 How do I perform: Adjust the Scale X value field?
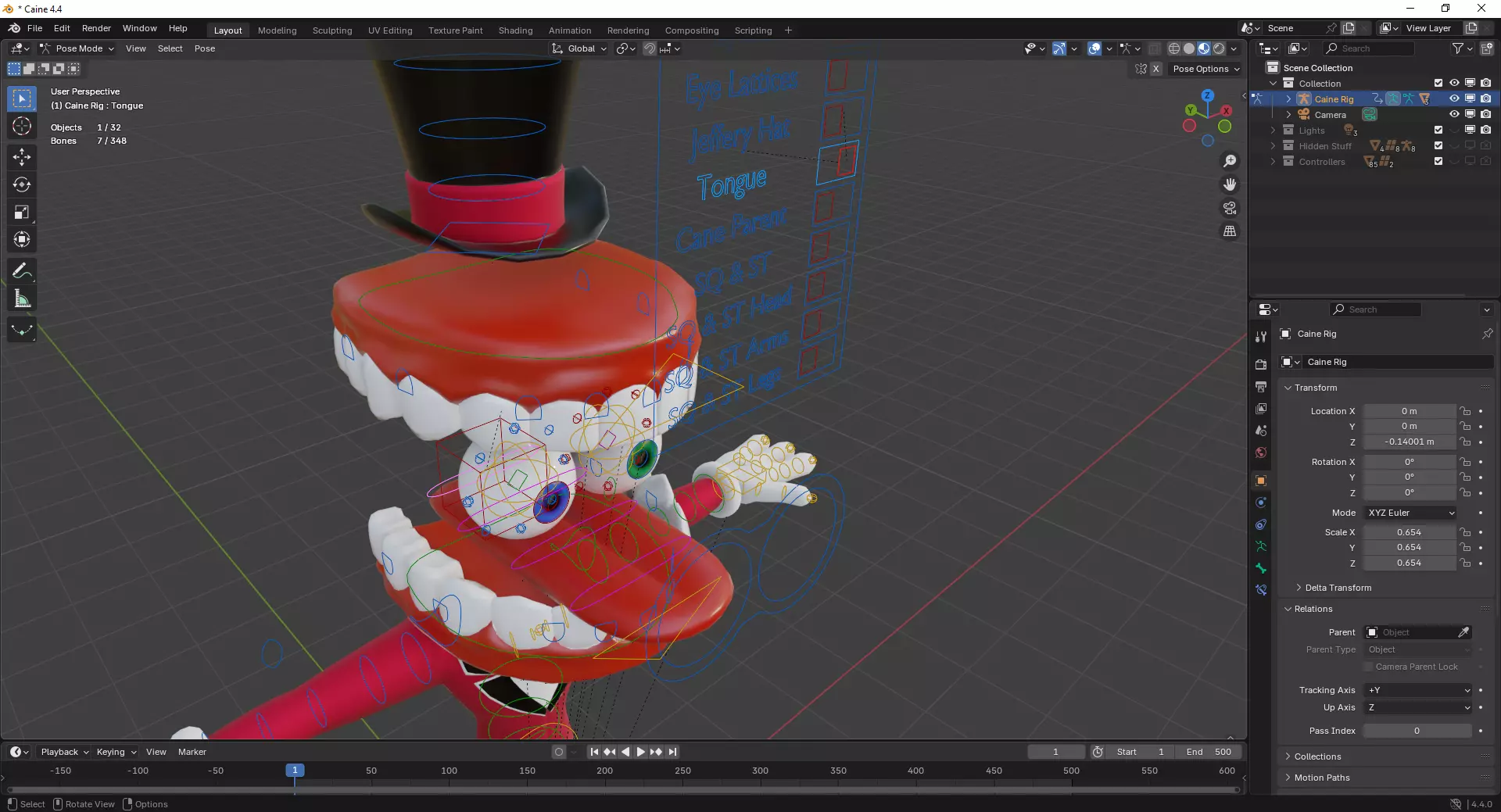[1409, 532]
